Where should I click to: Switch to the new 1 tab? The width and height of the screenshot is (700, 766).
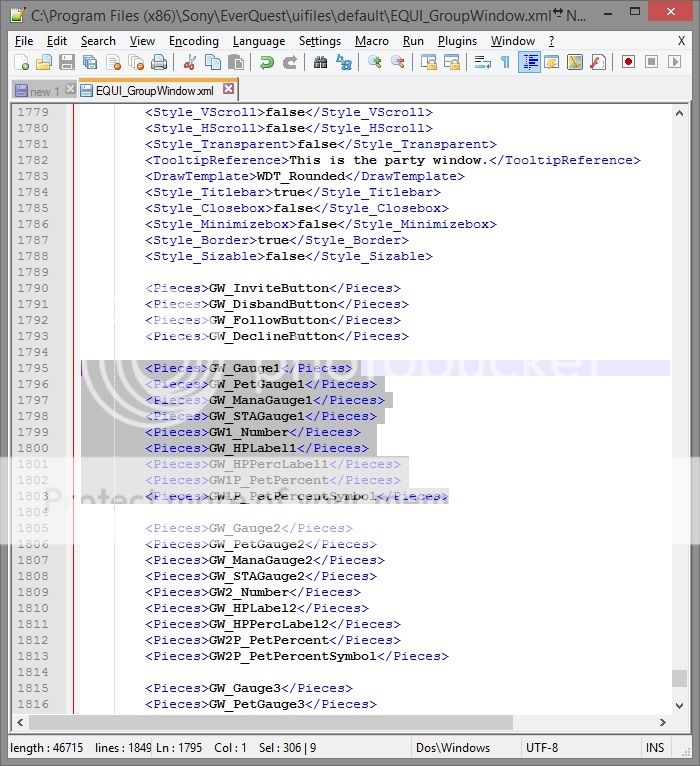click(x=38, y=90)
